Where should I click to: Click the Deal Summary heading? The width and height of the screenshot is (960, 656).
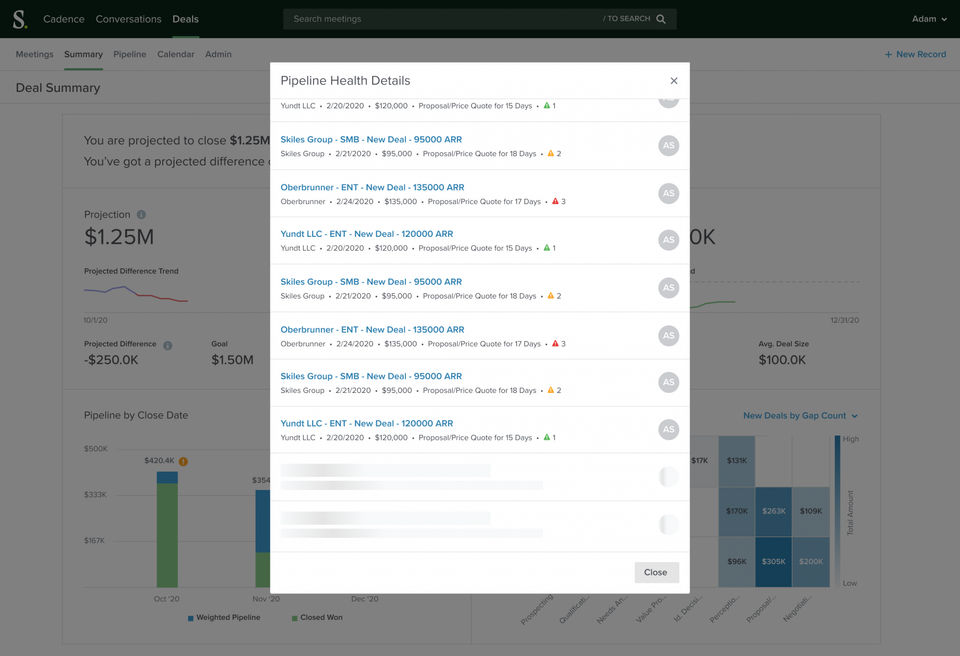(x=58, y=88)
